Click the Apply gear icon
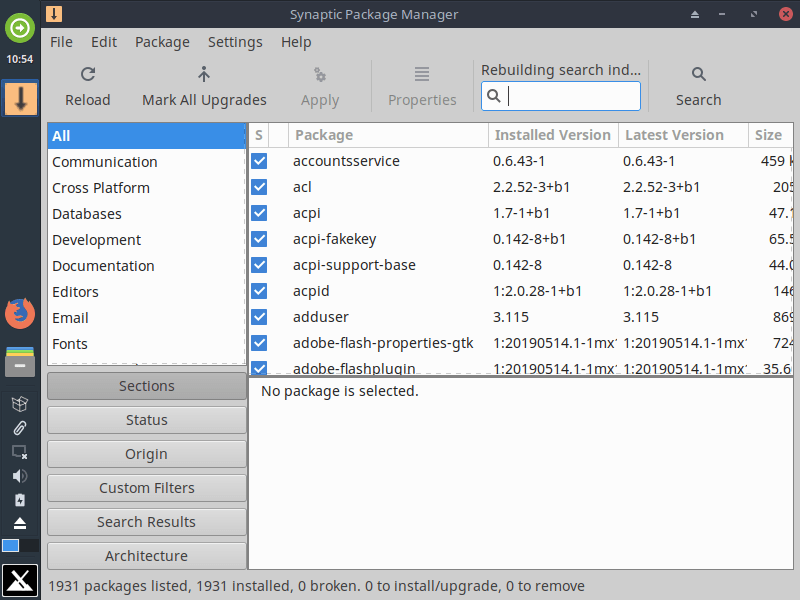 coord(319,75)
